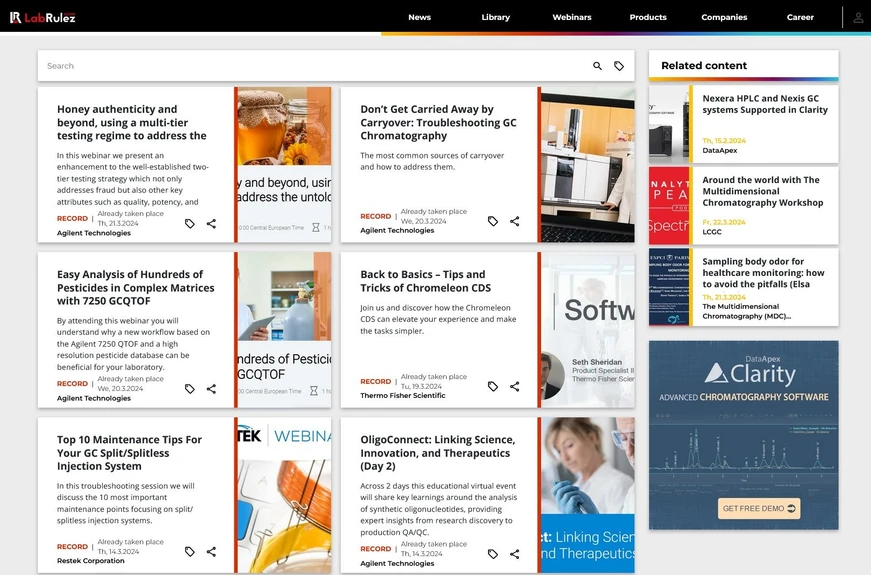The image size is (871, 575).
Task: Open the Webinars menu
Action: (572, 17)
